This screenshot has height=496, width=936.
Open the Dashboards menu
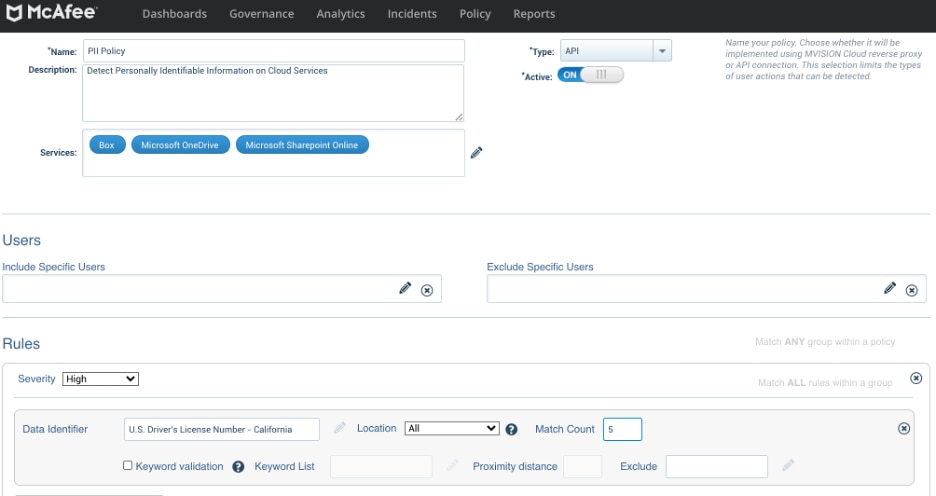pos(174,14)
